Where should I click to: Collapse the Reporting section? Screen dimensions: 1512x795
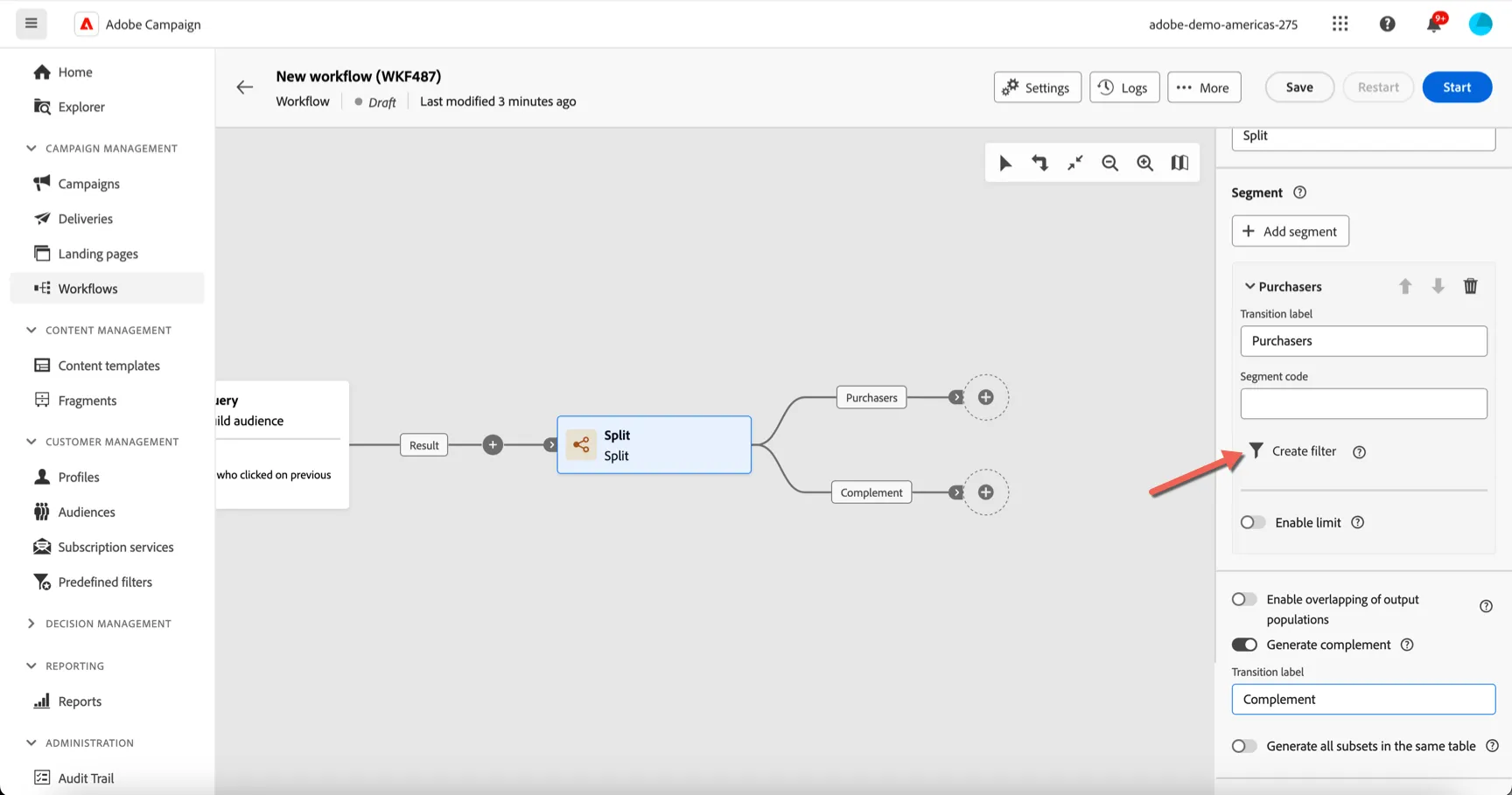click(31, 666)
